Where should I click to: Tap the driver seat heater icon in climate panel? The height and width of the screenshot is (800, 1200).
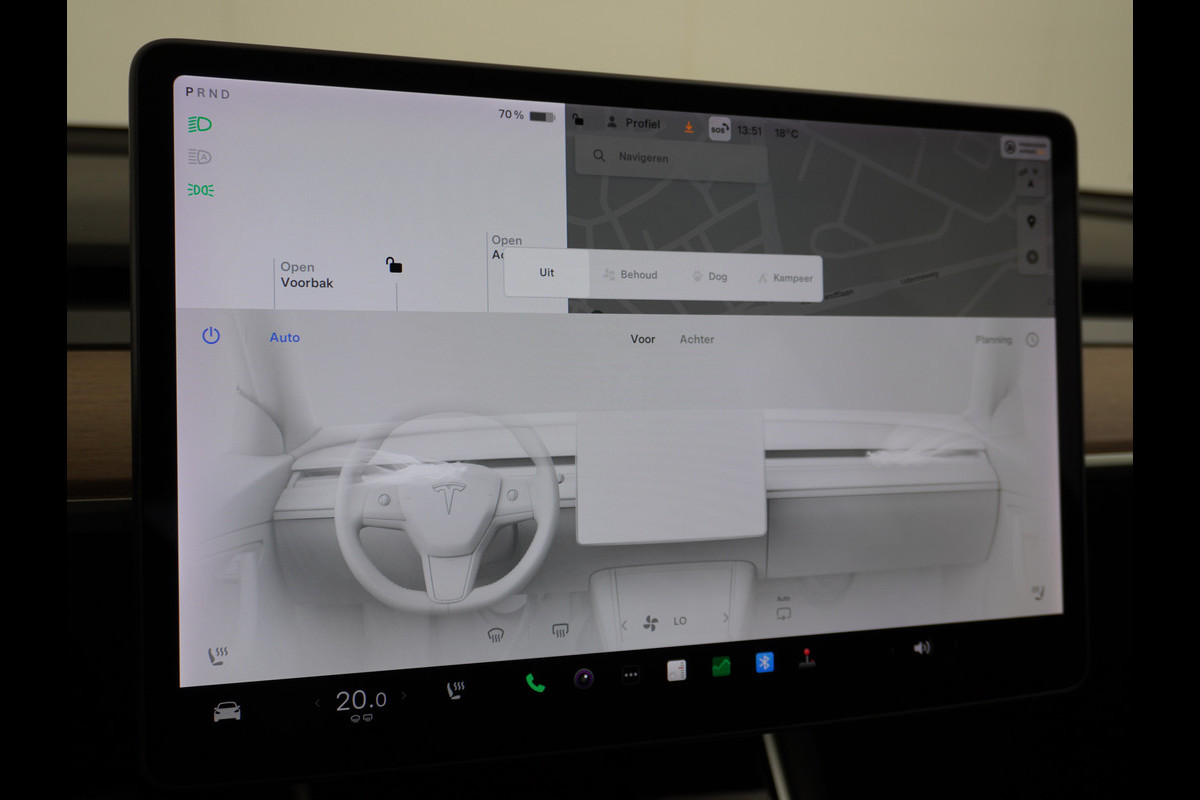coord(217,657)
